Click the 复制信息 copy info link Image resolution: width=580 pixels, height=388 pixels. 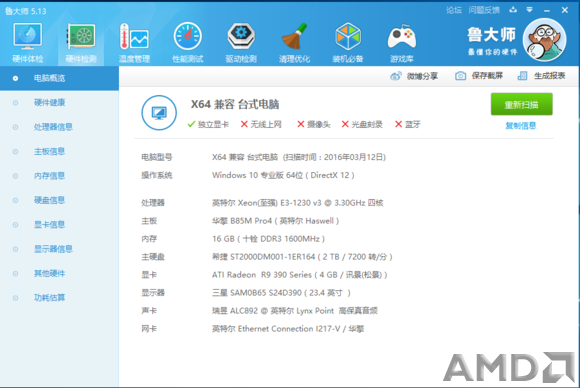521,126
